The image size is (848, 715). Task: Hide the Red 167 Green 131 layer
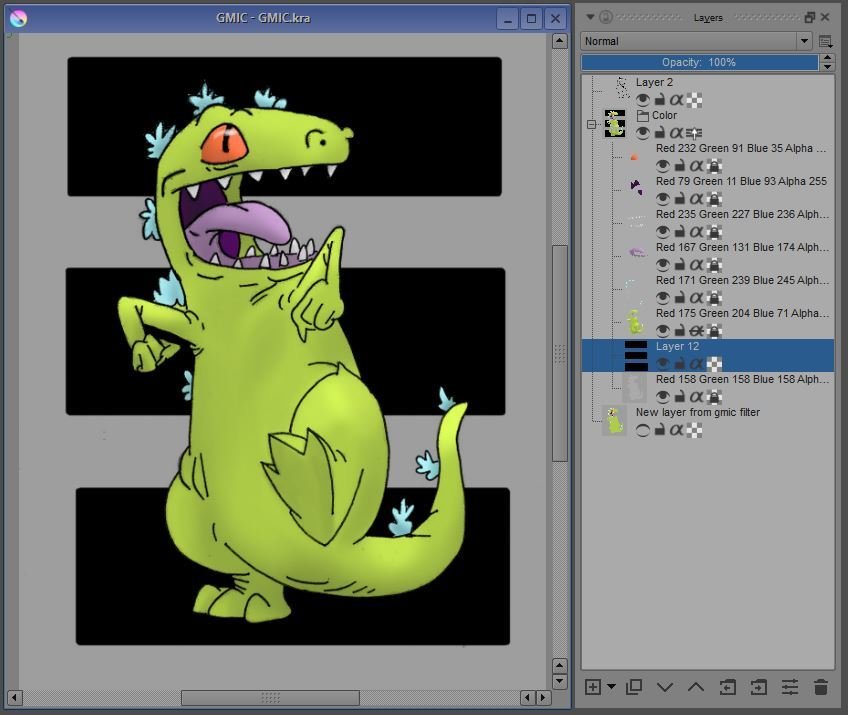662,264
